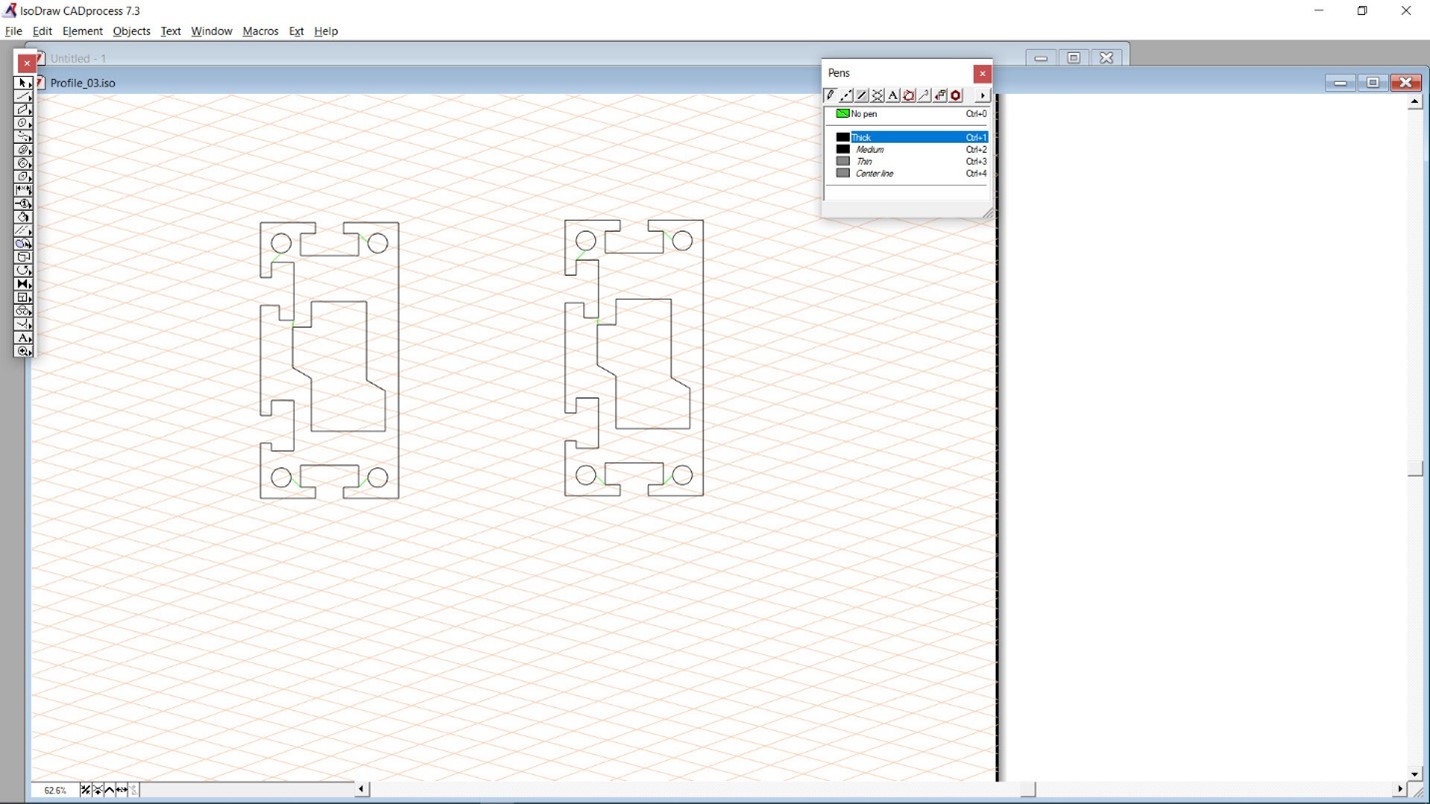
Task: Select the Arrow selection tool in toolbox
Action: 22,83
